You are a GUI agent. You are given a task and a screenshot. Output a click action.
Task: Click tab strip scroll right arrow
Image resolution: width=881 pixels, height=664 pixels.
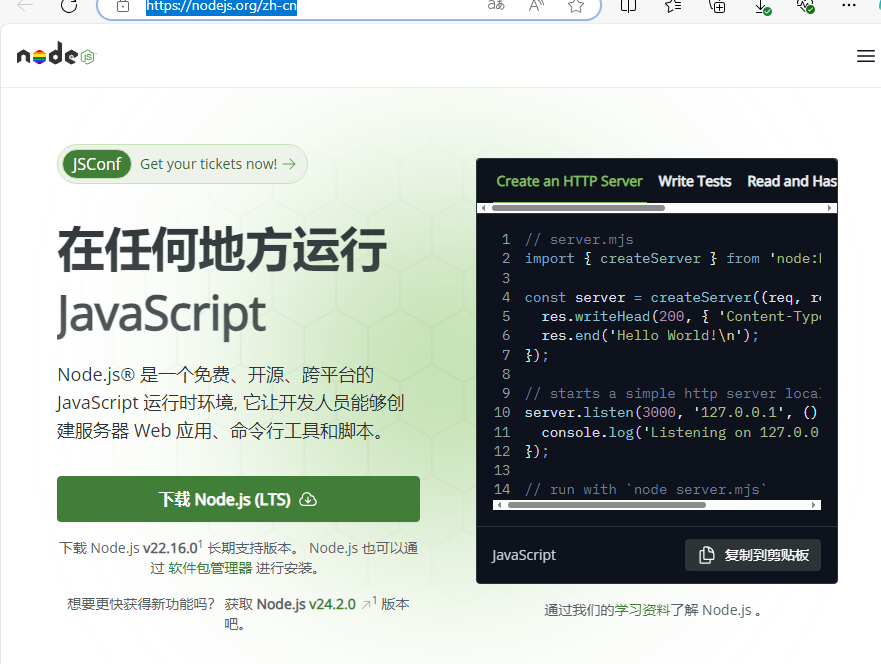(x=829, y=208)
